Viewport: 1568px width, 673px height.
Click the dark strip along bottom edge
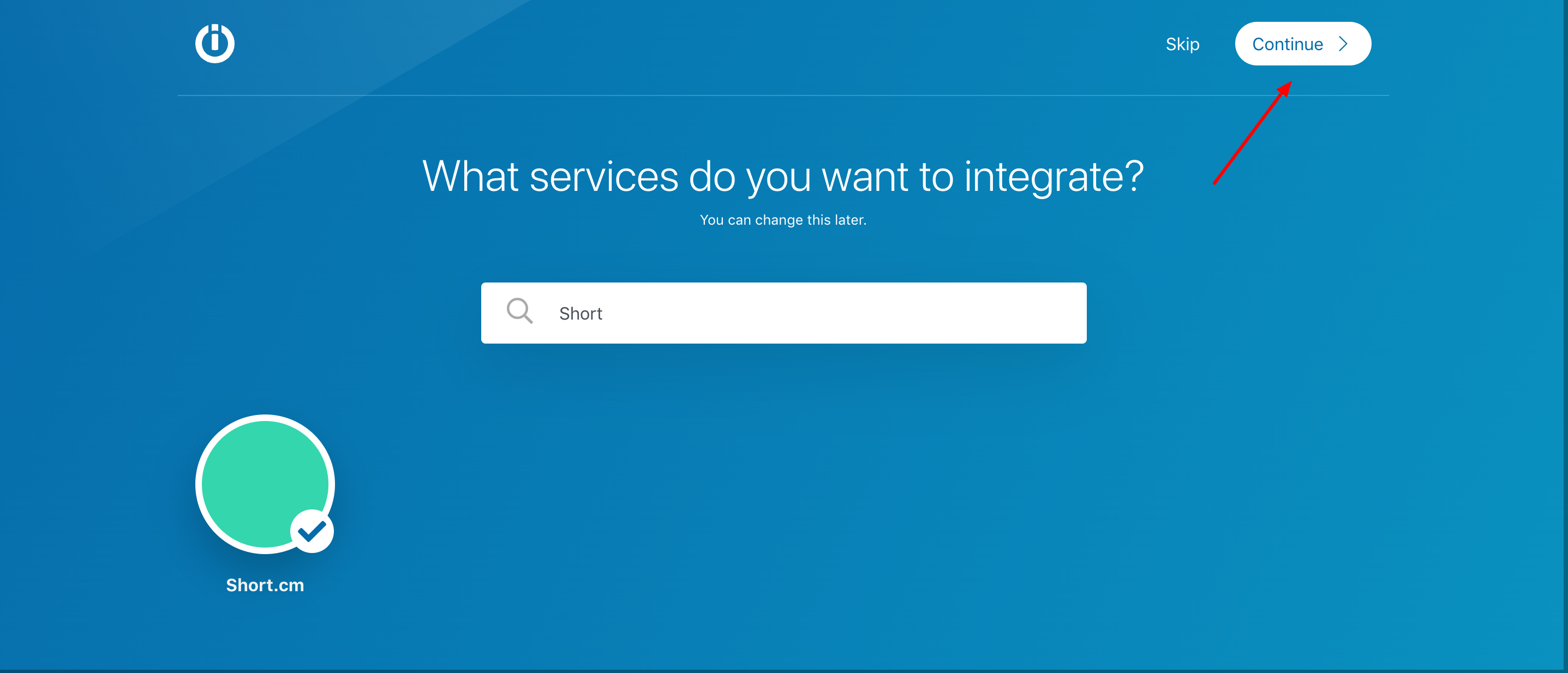(783, 671)
